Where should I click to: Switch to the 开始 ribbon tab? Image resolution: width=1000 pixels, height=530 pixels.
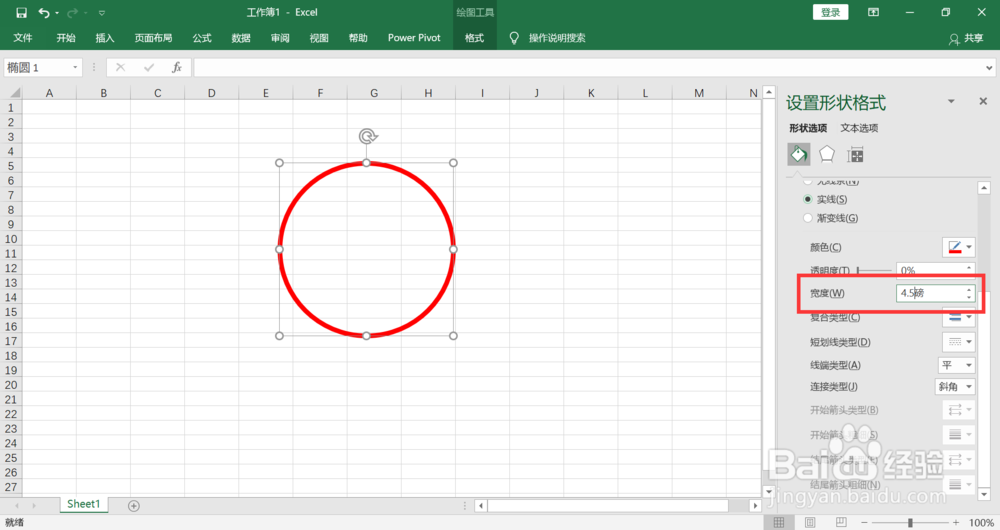click(66, 38)
